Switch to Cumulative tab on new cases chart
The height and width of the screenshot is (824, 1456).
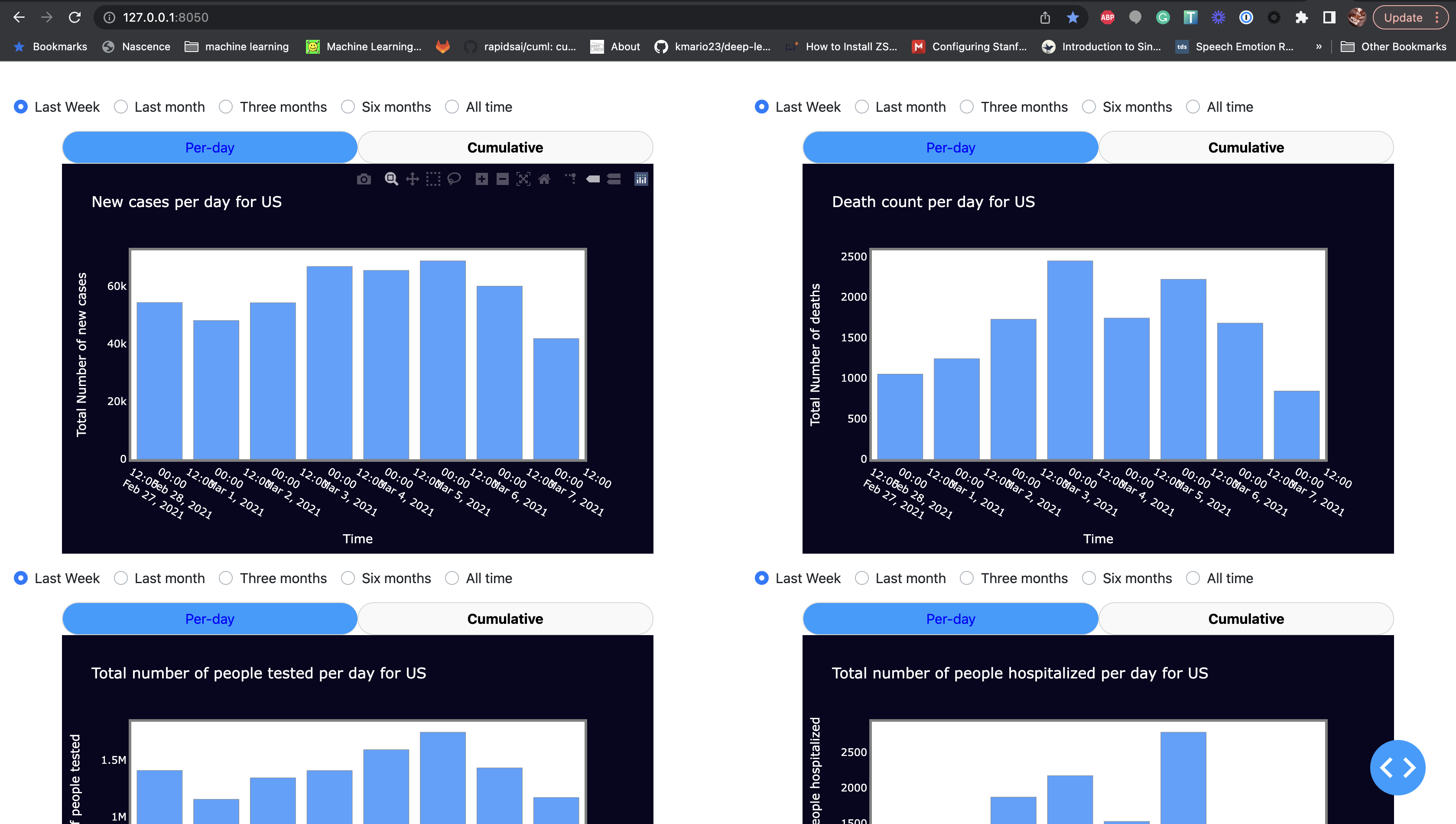[504, 147]
